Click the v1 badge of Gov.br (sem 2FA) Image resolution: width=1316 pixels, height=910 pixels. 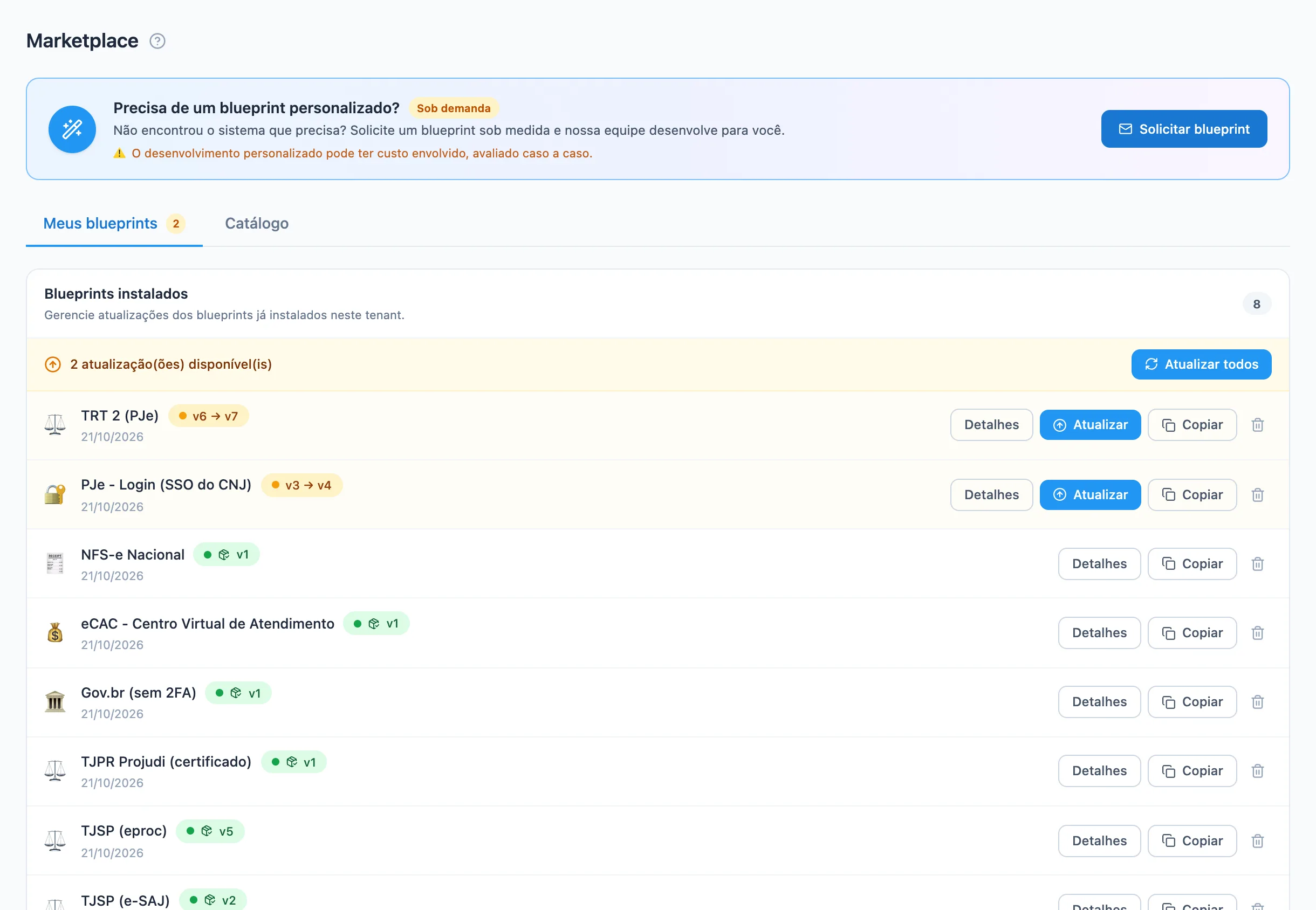(238, 693)
